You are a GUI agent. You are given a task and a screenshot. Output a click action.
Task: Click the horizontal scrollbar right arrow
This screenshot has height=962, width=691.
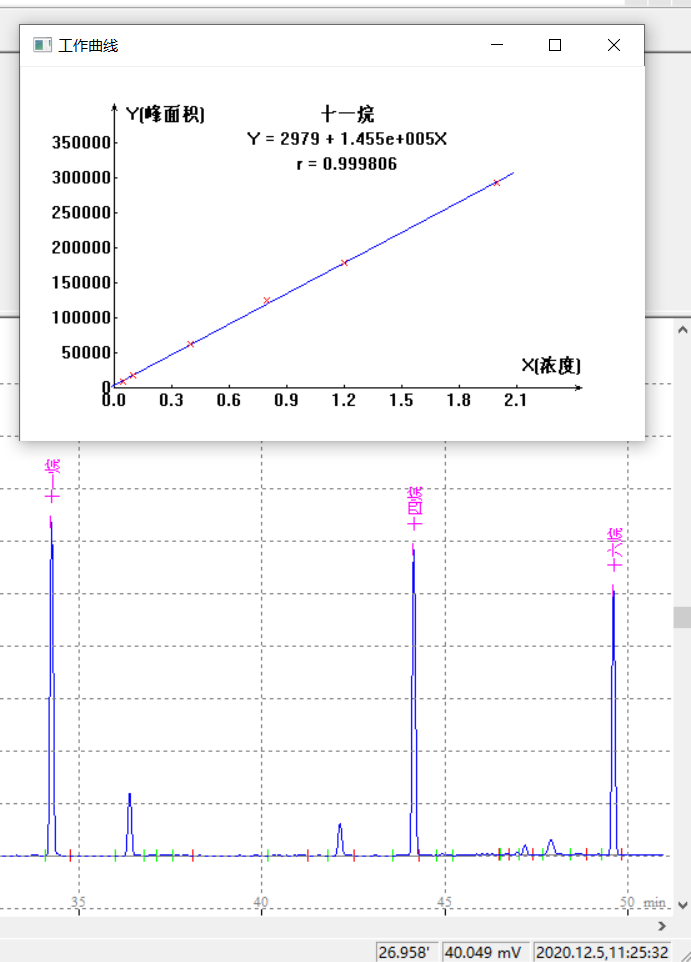tap(661, 926)
